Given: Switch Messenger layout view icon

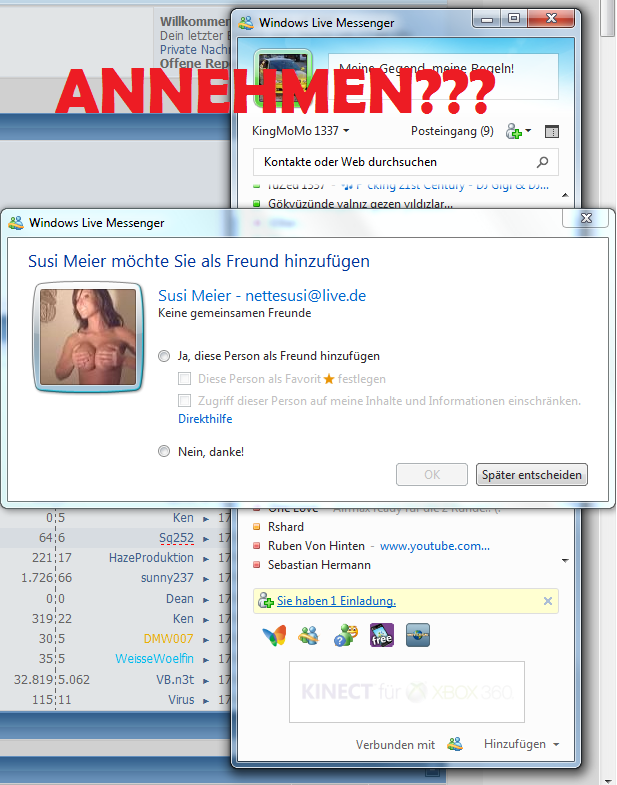Looking at the screenshot, I should point(551,132).
